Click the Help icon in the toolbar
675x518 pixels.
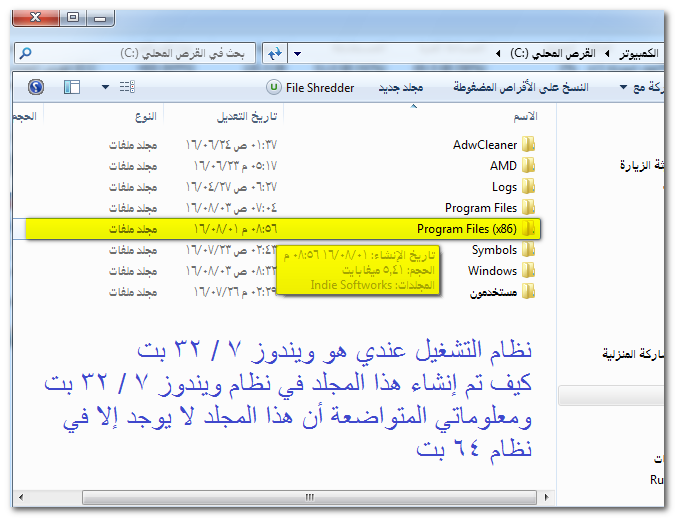click(x=36, y=87)
